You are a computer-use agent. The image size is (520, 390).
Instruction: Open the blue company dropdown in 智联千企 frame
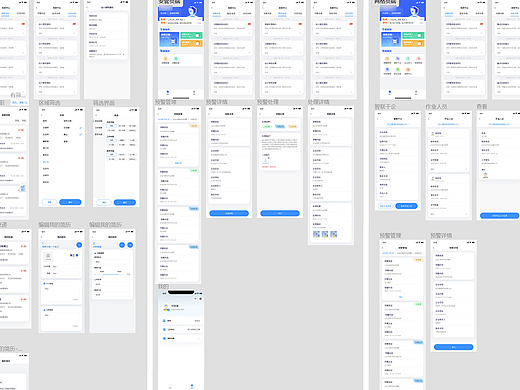click(x=398, y=124)
